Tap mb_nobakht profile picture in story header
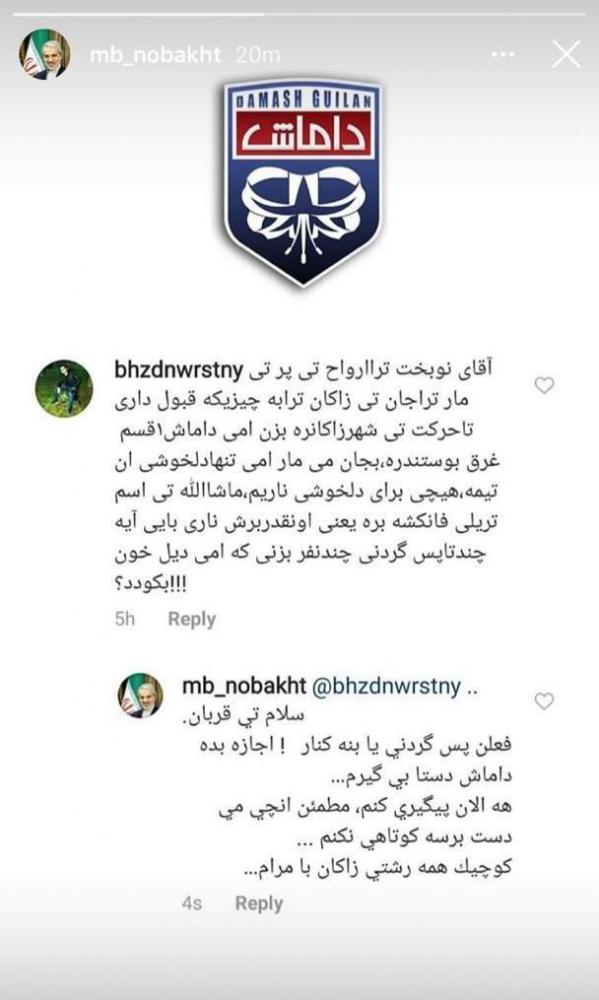 45,54
